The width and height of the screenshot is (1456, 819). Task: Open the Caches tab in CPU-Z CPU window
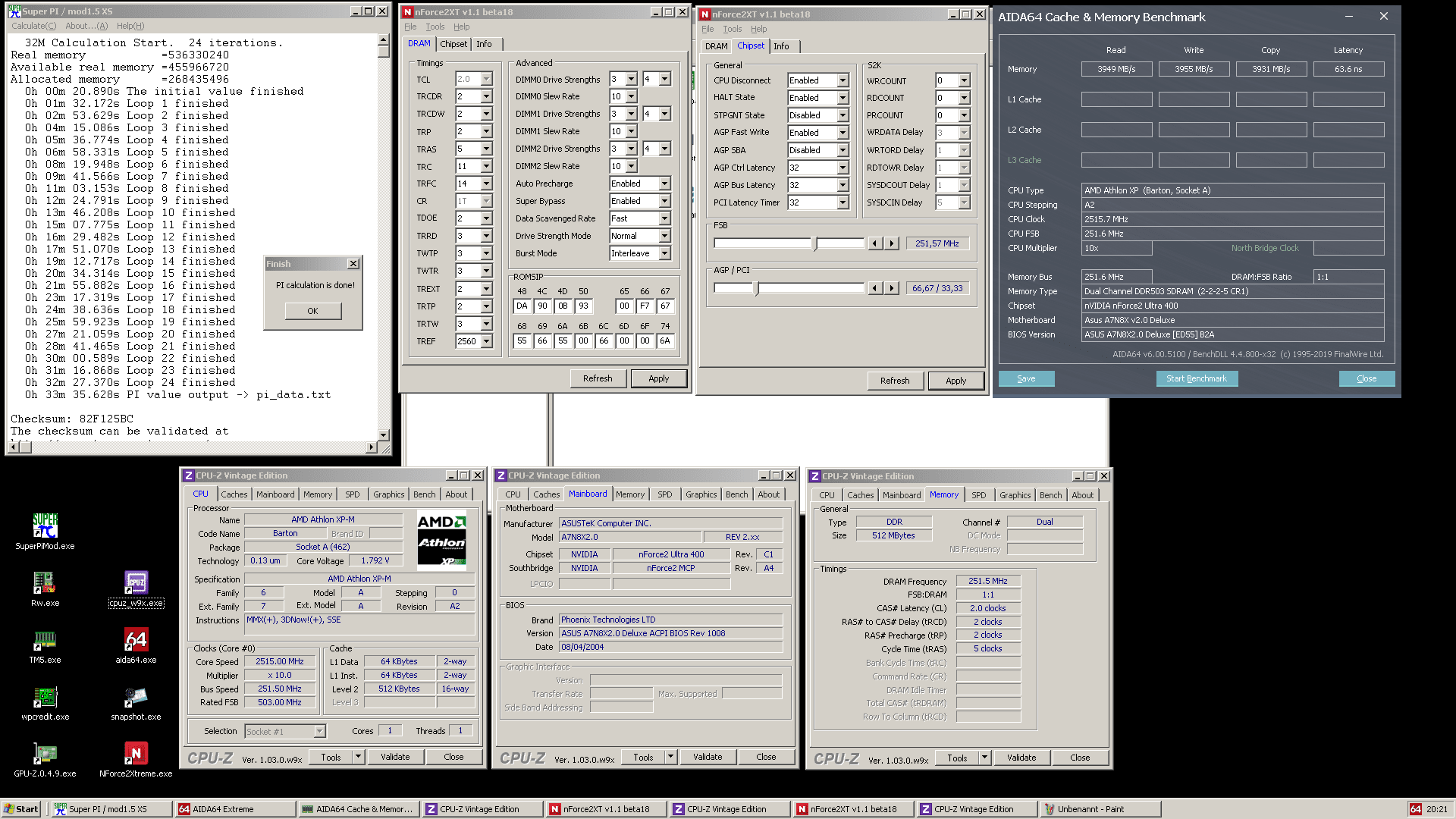tap(234, 494)
